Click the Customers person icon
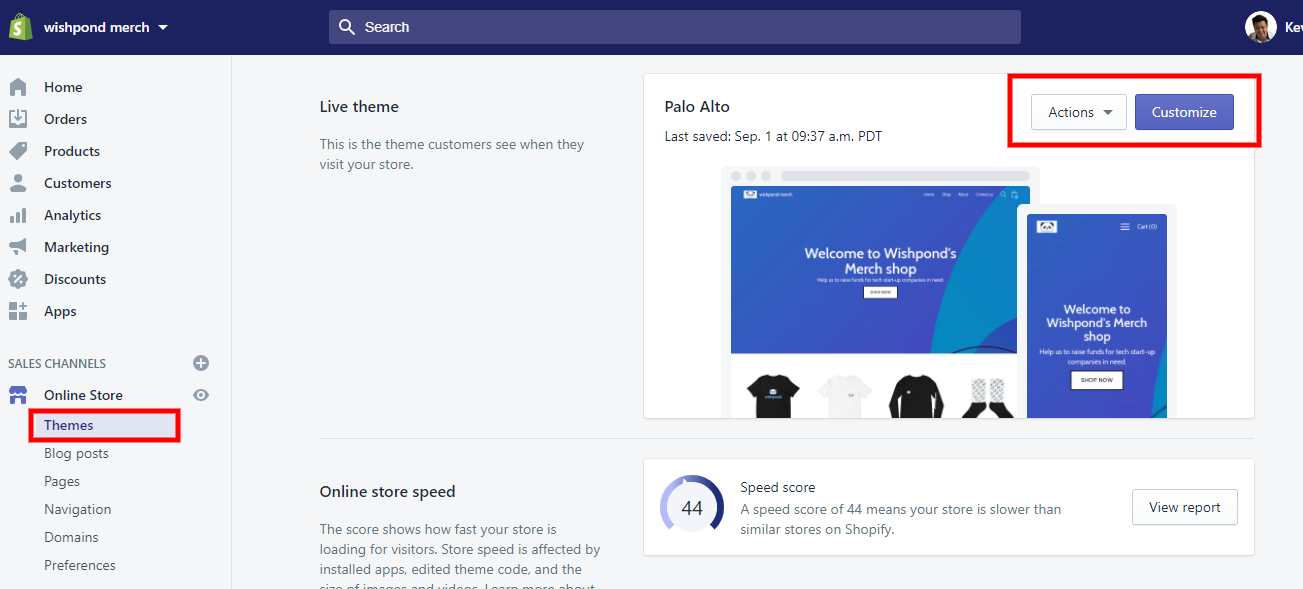Image resolution: width=1303 pixels, height=589 pixels. point(18,183)
